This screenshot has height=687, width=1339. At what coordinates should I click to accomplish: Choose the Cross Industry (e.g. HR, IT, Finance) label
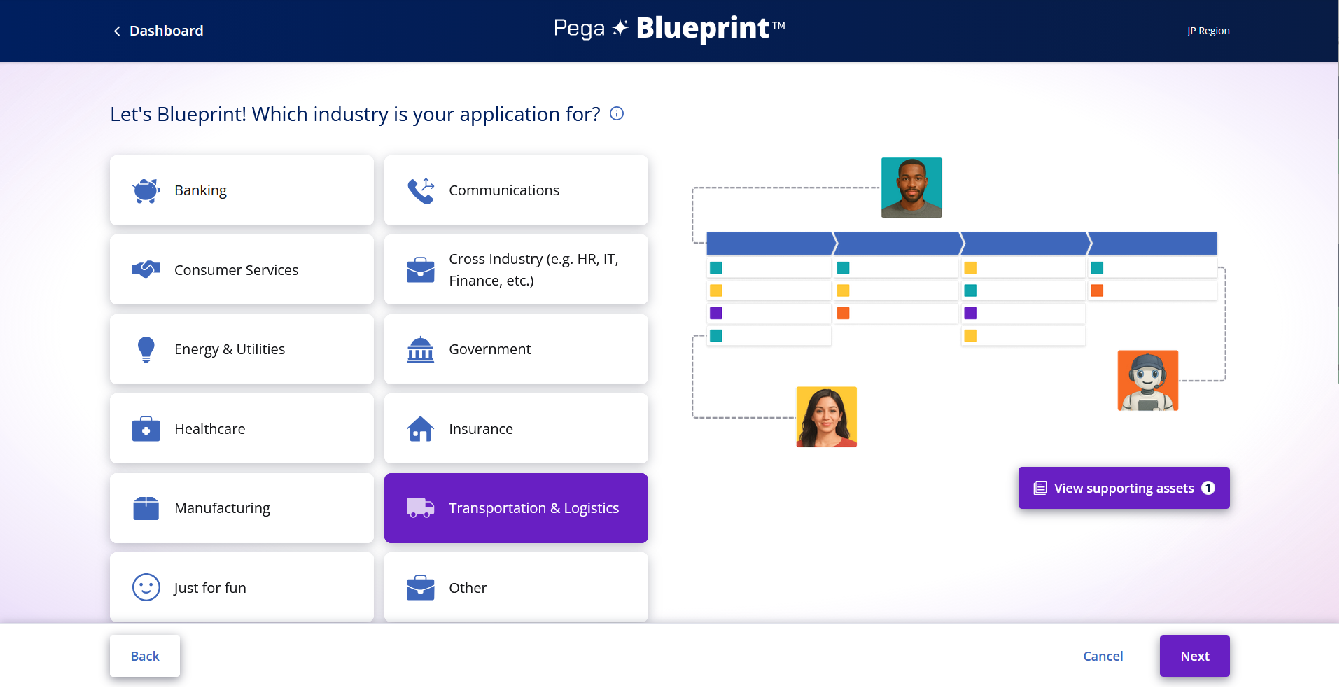point(534,270)
